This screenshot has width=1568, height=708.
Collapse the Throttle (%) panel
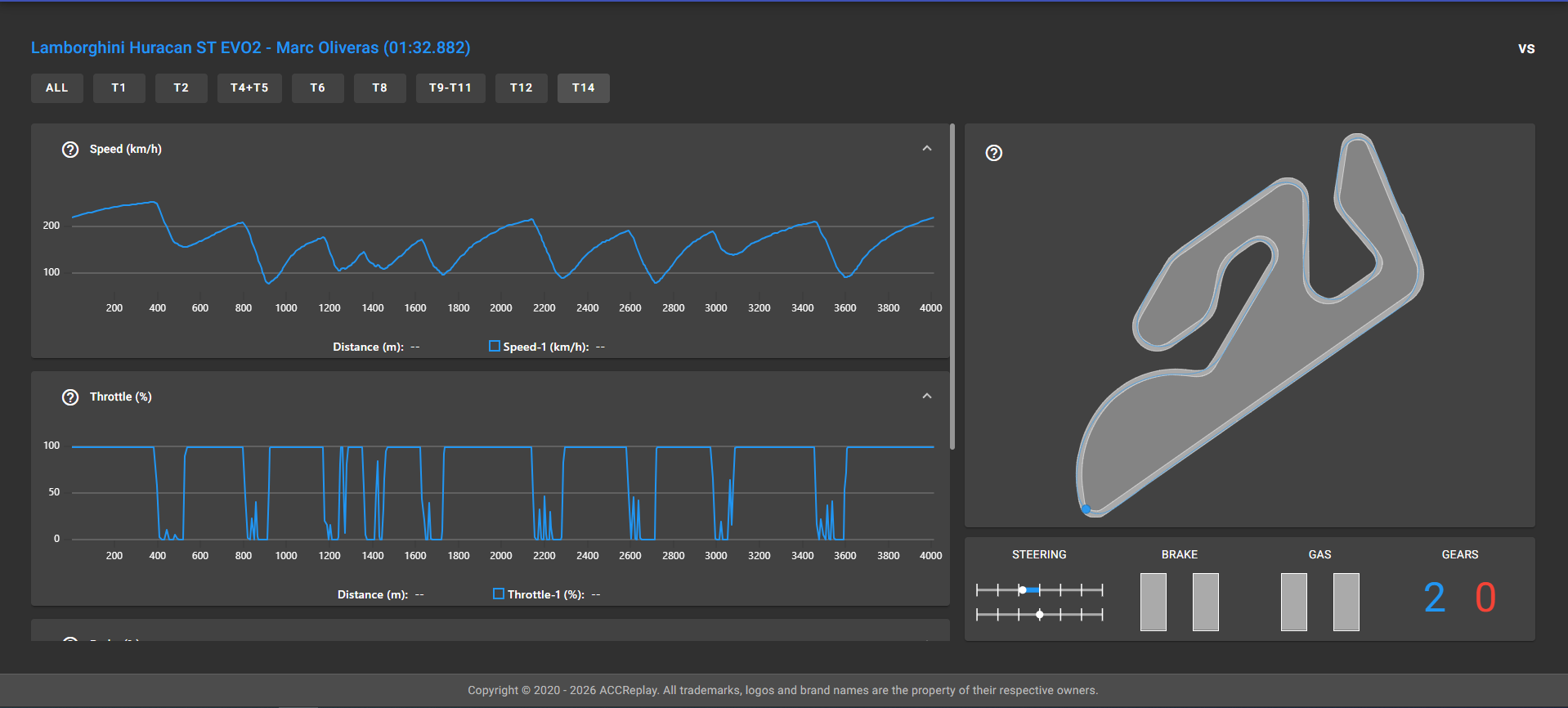(x=927, y=397)
